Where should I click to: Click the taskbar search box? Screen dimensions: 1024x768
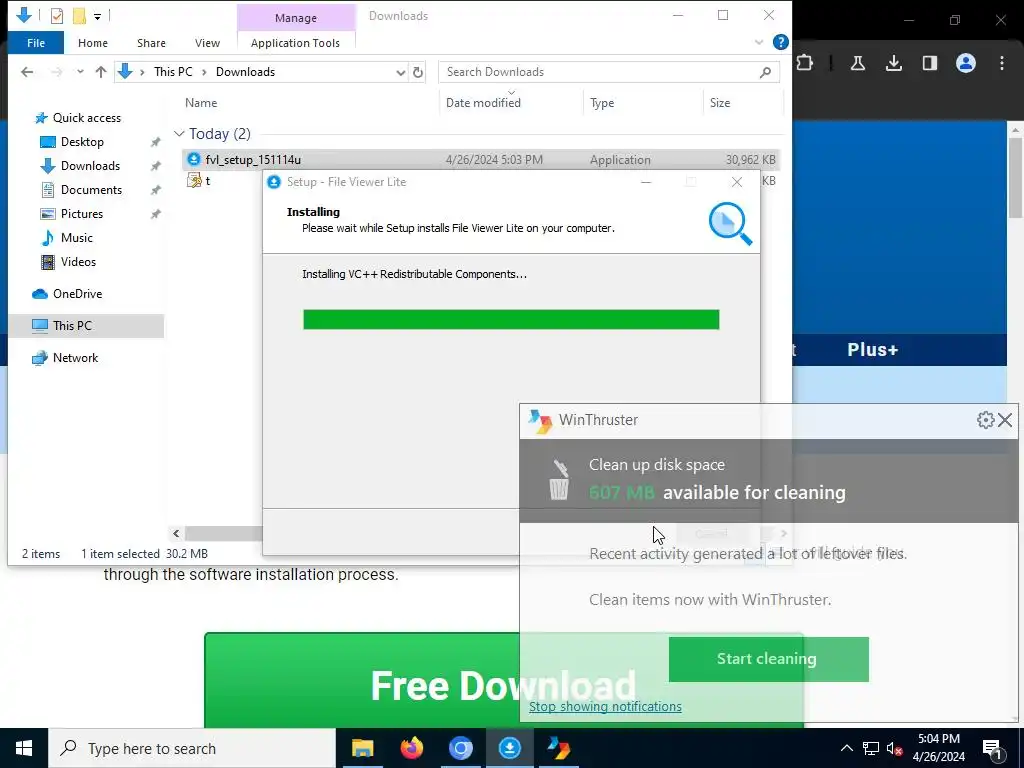192,748
